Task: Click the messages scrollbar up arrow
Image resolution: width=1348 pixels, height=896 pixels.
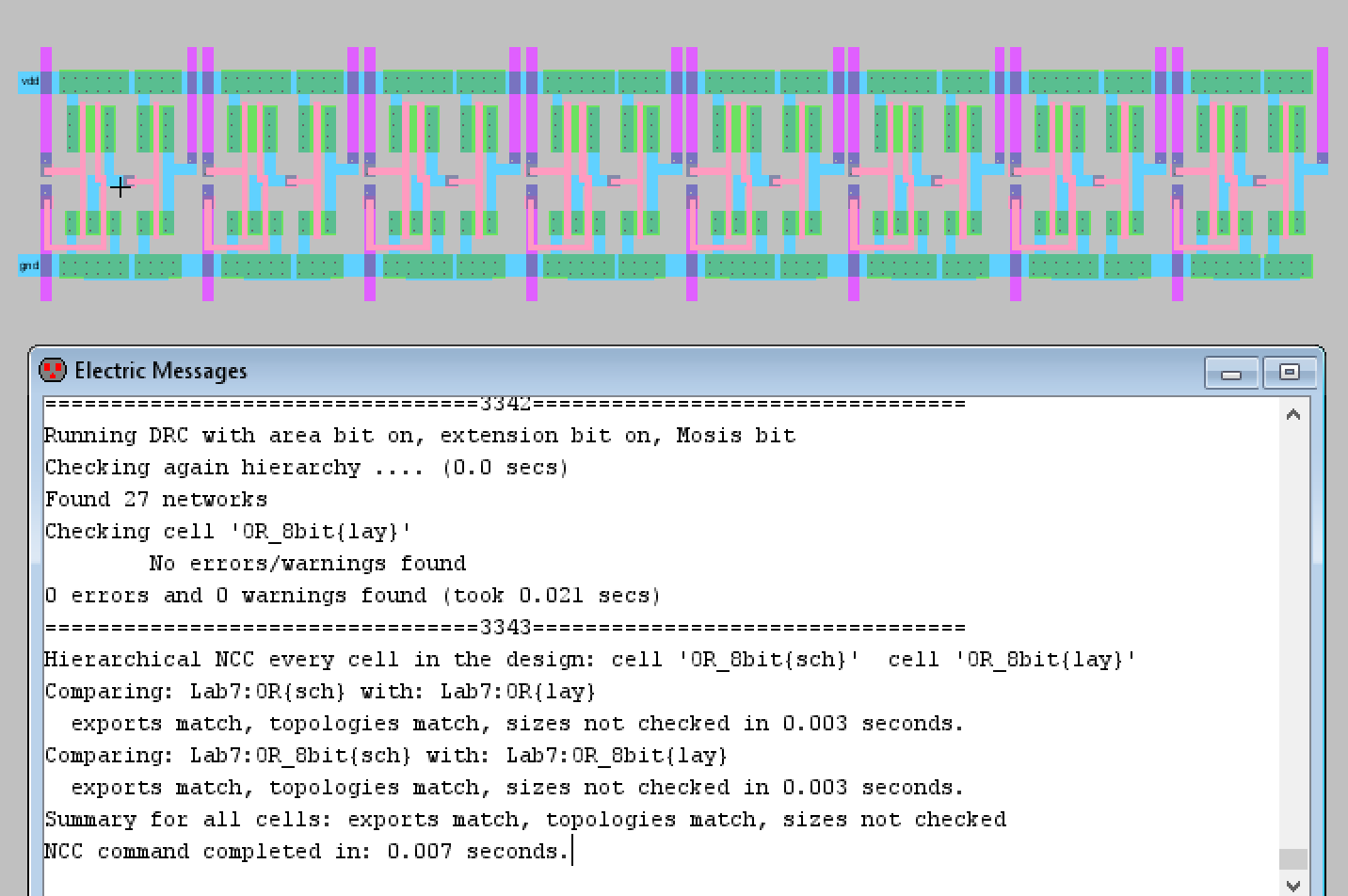Action: [x=1293, y=414]
